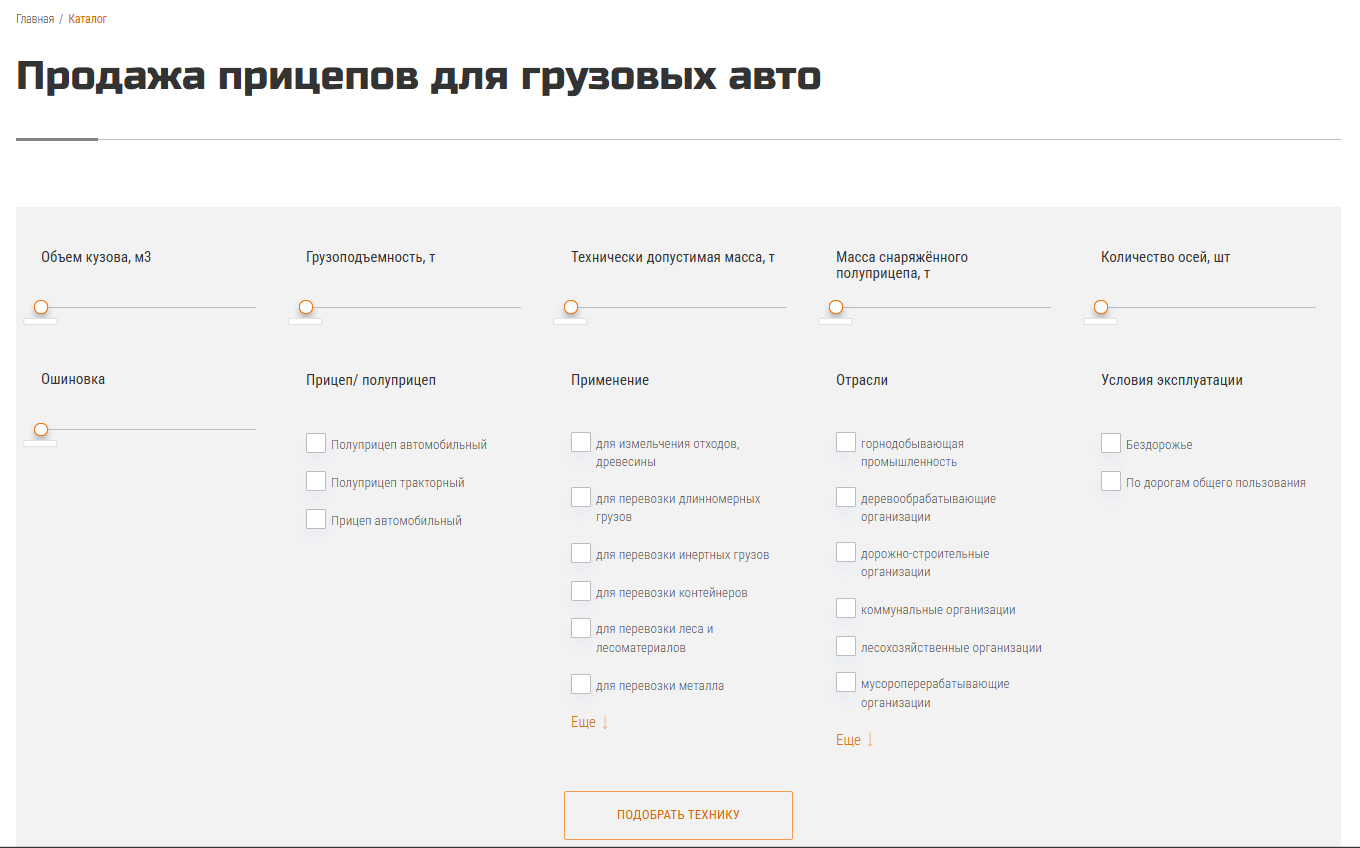Check the 'Бездорожье' checkbox
The width and height of the screenshot is (1360, 848).
tap(1111, 443)
